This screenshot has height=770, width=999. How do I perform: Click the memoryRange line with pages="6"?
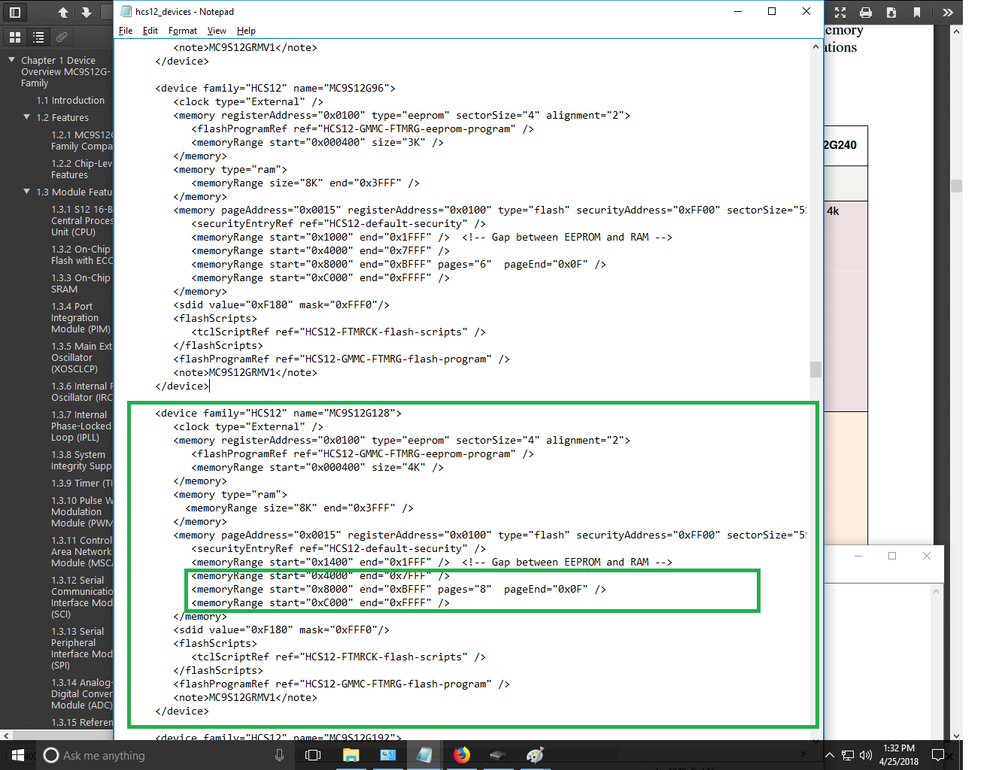pos(399,264)
